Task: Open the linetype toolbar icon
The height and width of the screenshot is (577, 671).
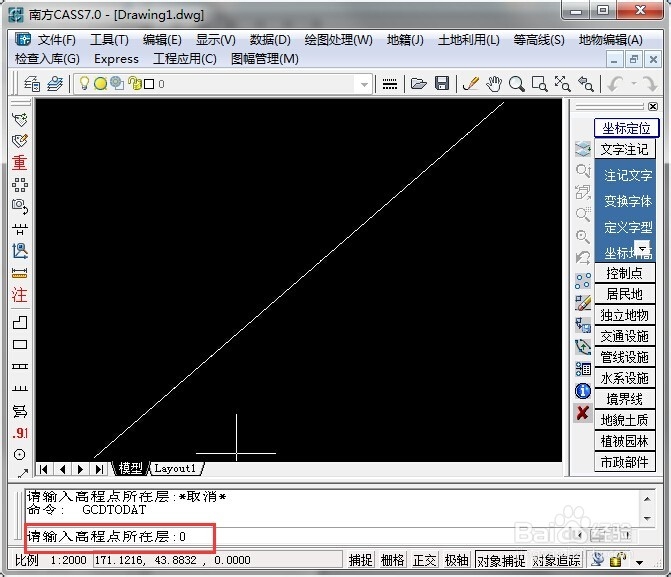Action: pyautogui.click(x=389, y=84)
